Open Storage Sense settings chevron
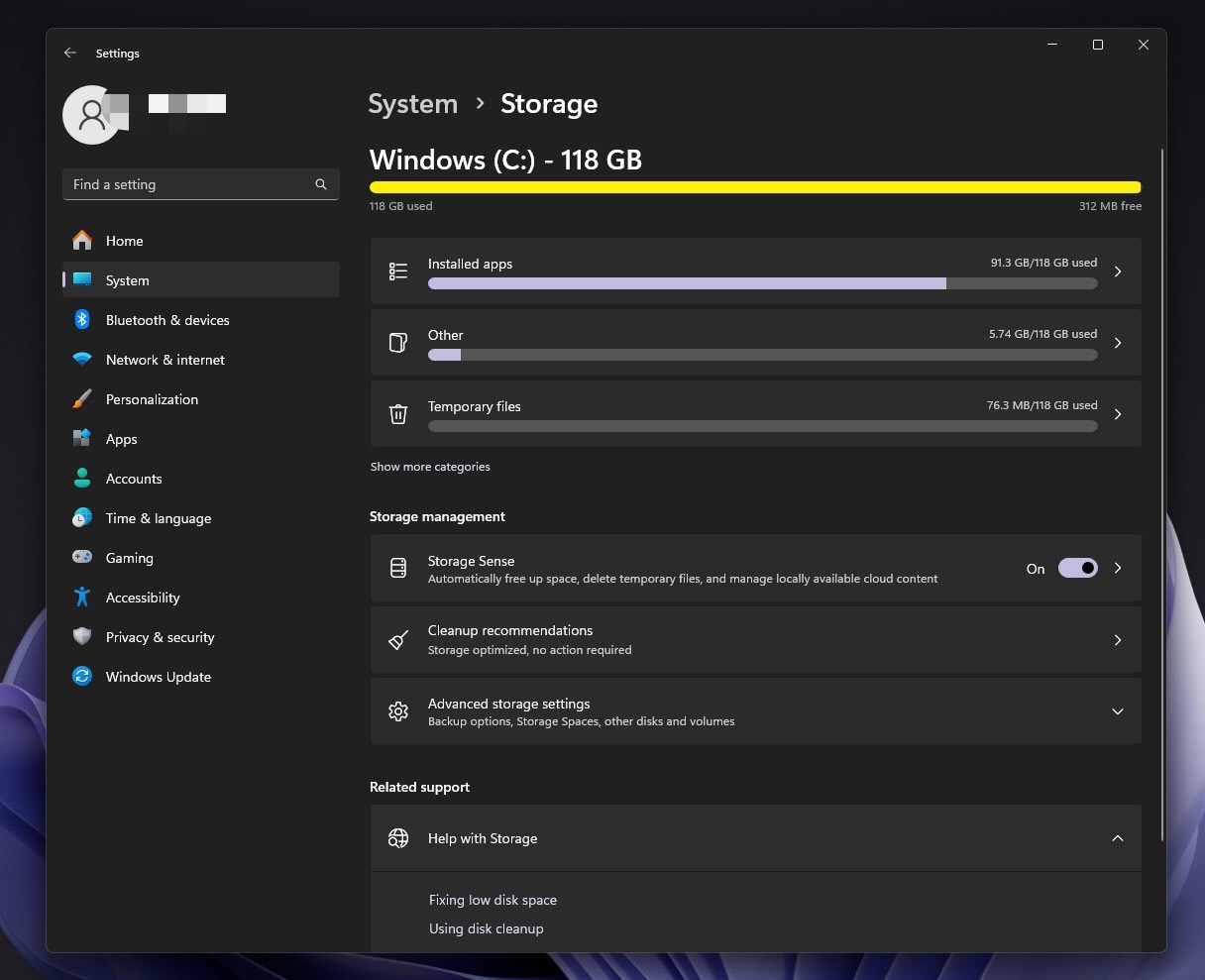This screenshot has height=980, width=1205. pos(1118,569)
